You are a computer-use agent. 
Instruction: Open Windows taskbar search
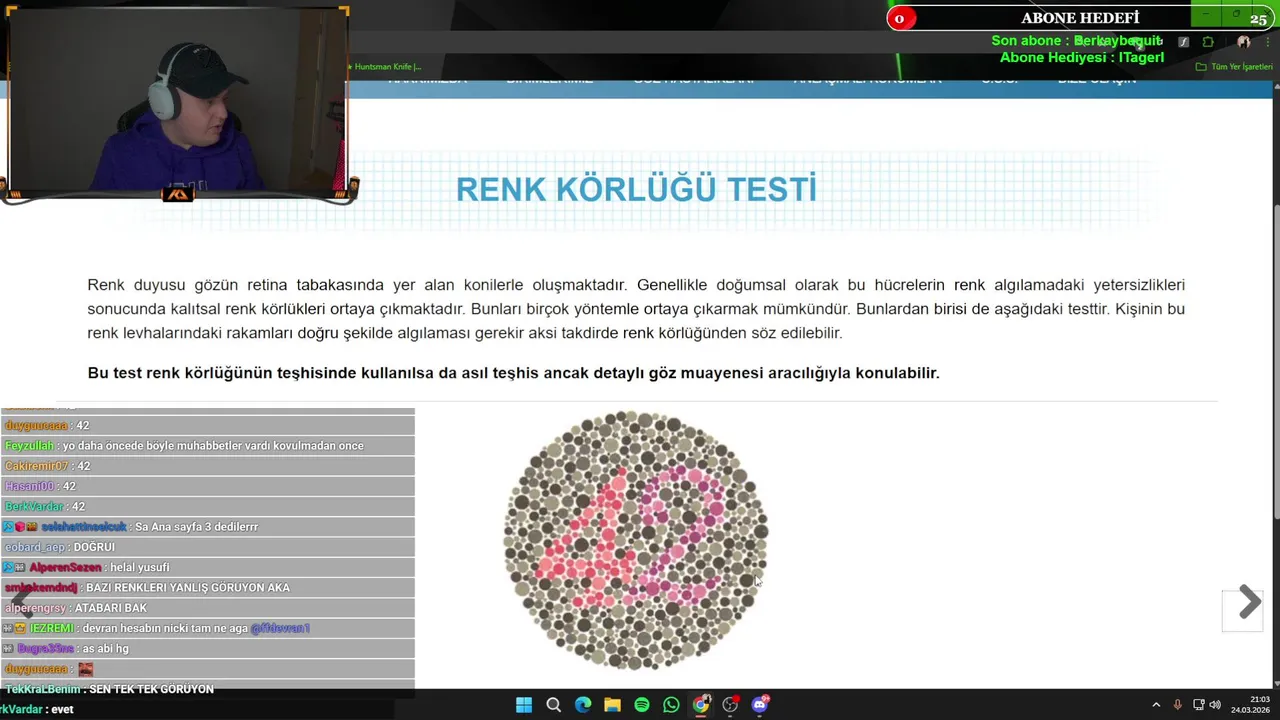[x=553, y=705]
